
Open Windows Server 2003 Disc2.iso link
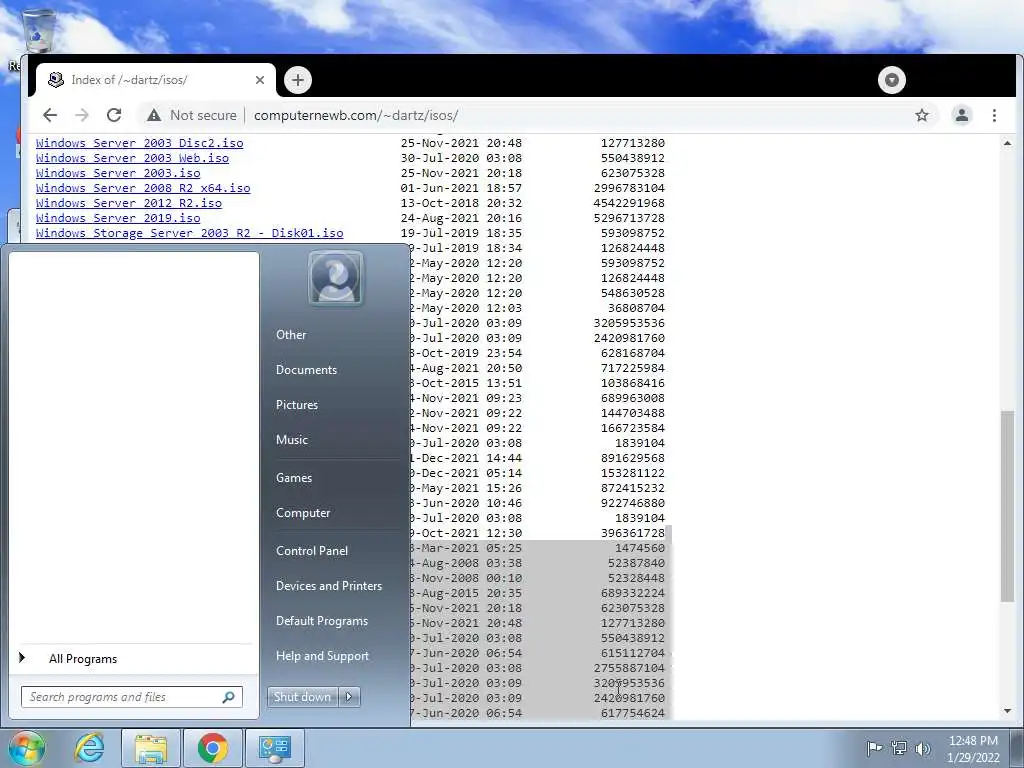[x=140, y=143]
